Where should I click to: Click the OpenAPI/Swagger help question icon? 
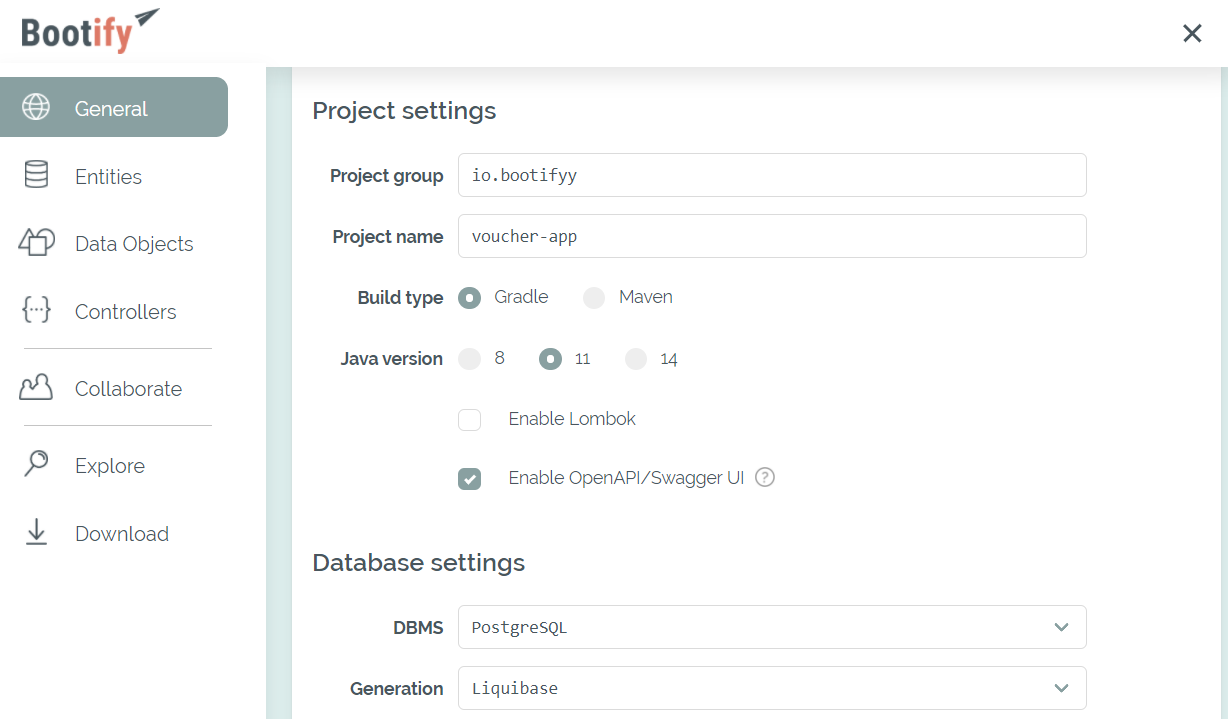click(x=765, y=477)
